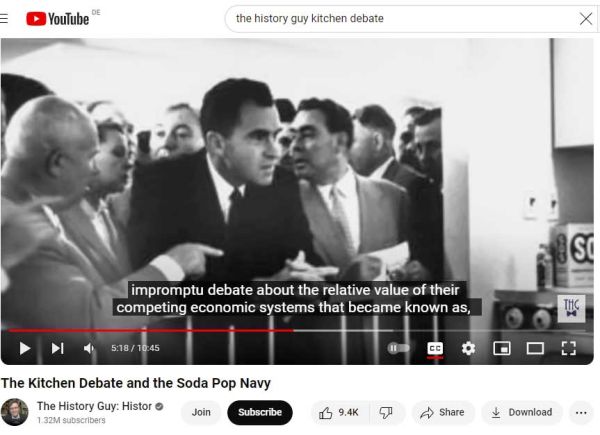Switch to theater mode
Image resolution: width=600 pixels, height=435 pixels.
[535, 348]
